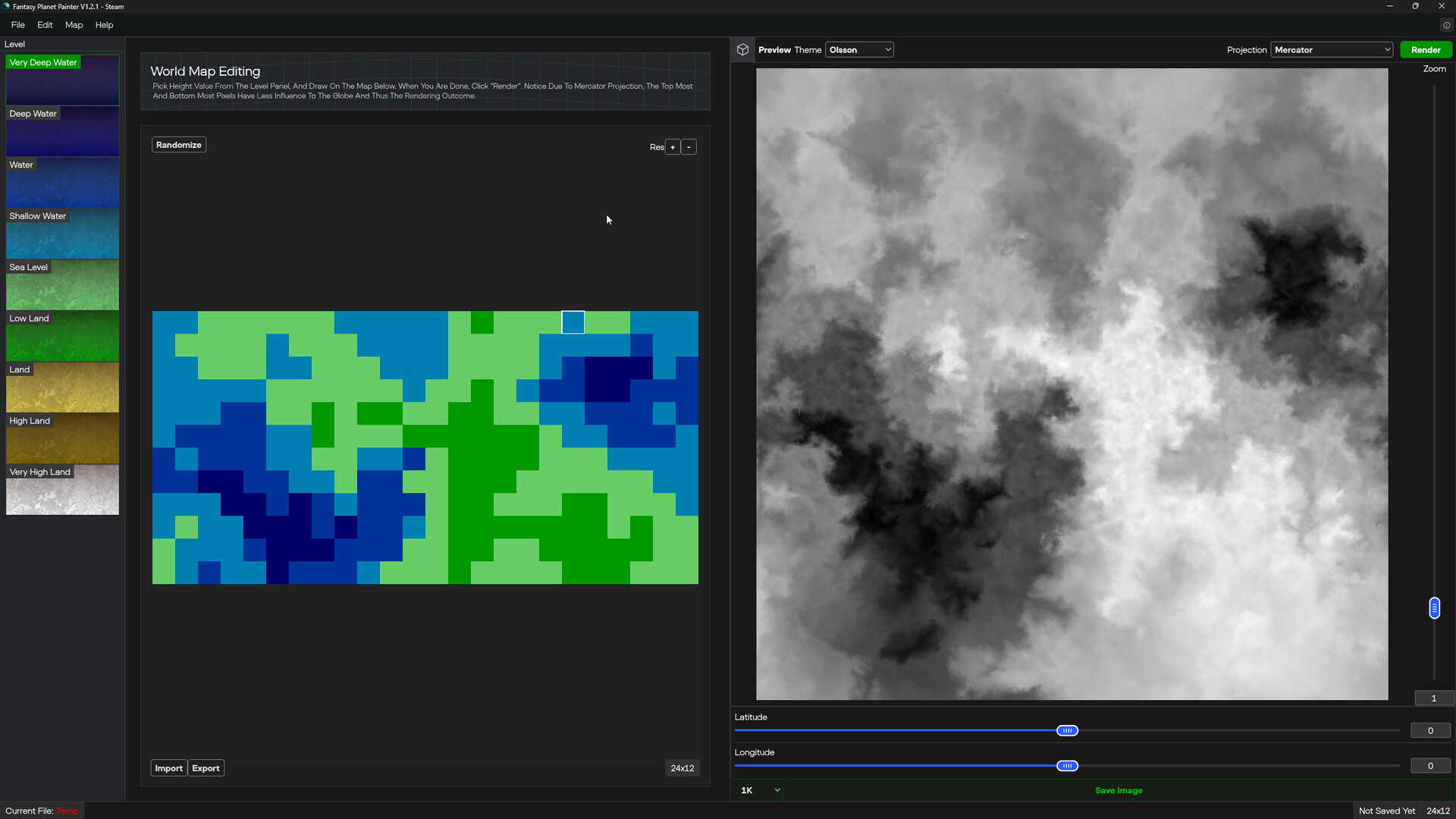Choose the Sea Level terrain swatch
The image size is (1456, 819).
point(62,285)
